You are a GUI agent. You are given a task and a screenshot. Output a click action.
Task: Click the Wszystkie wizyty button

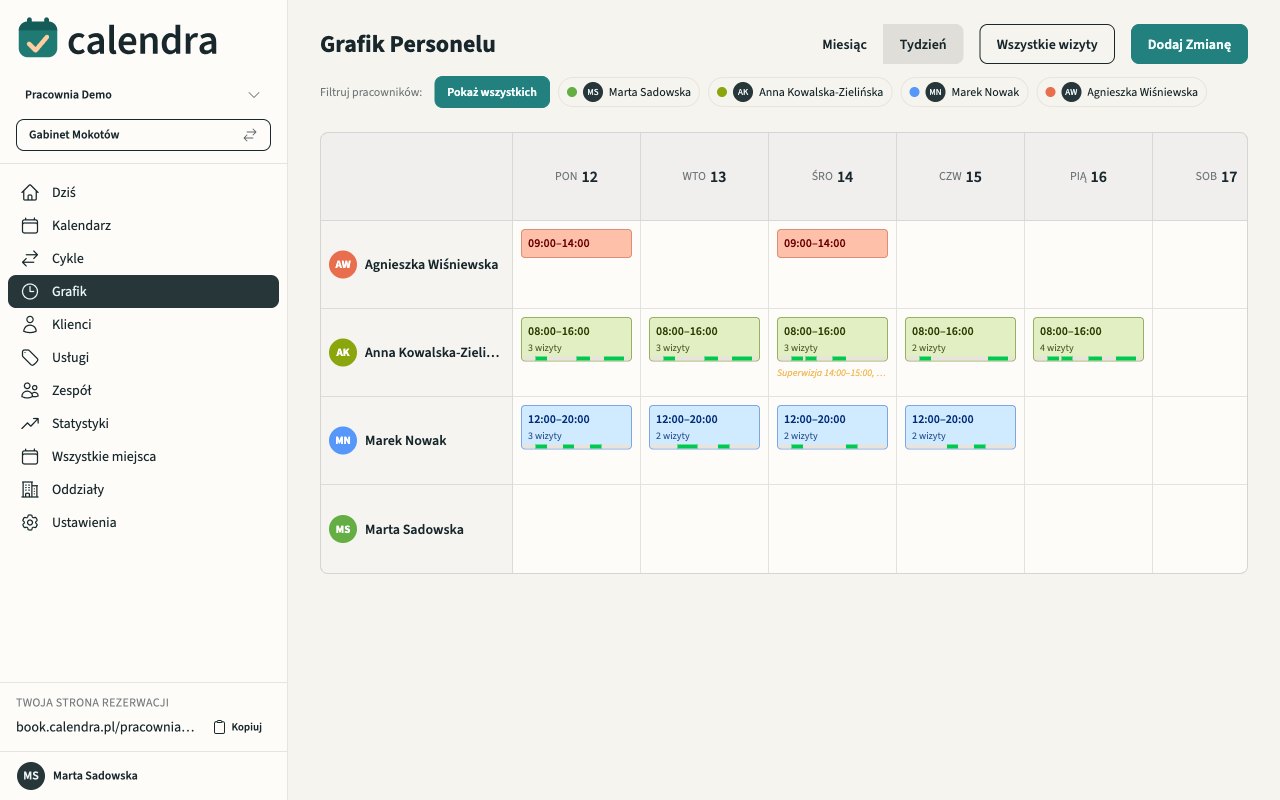[1047, 44]
